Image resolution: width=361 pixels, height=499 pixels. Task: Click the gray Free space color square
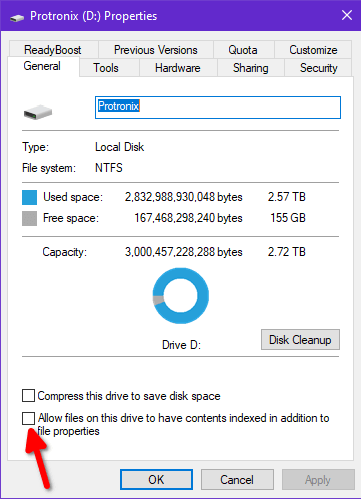click(x=29, y=218)
